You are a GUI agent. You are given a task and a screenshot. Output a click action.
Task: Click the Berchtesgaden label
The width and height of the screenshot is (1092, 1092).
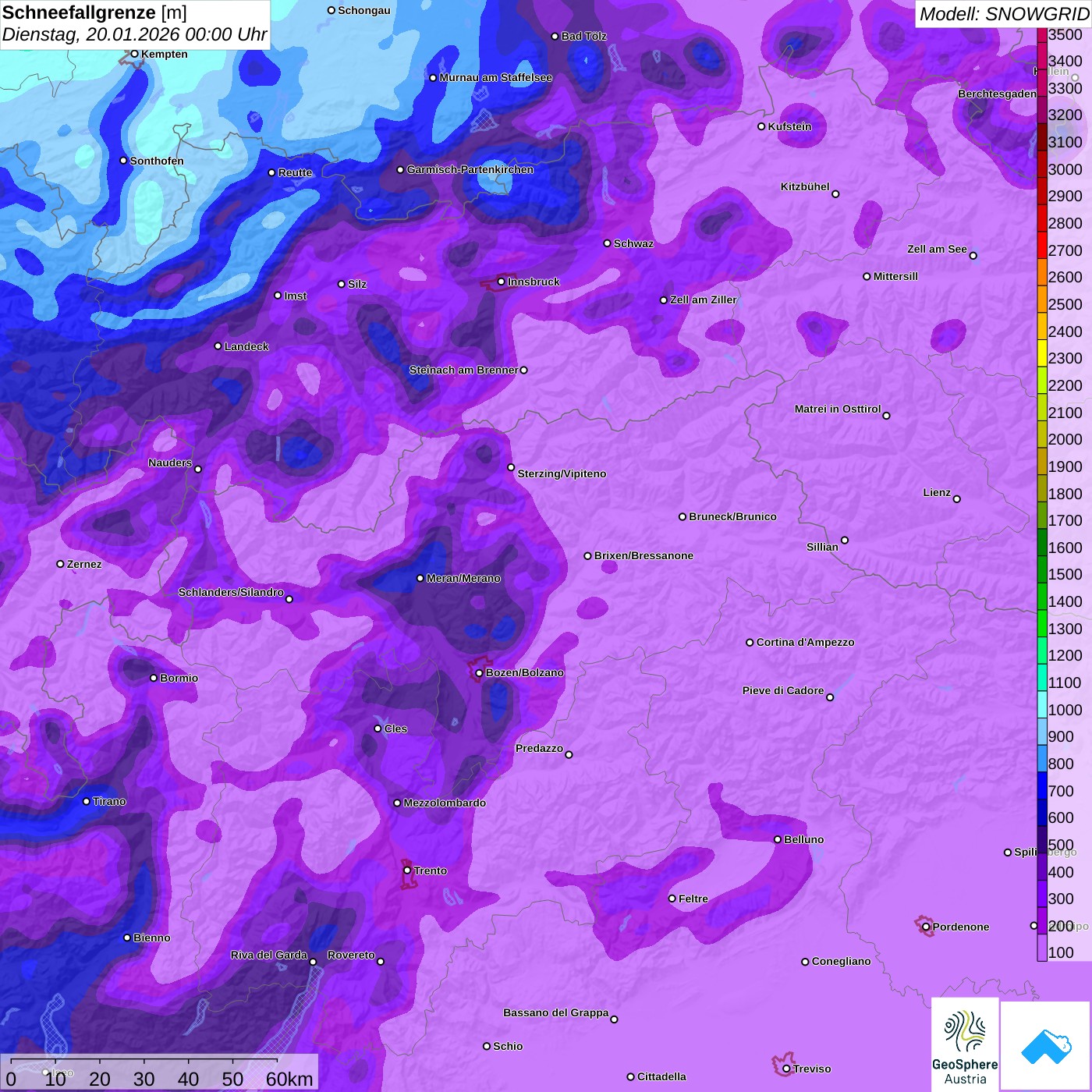click(997, 94)
